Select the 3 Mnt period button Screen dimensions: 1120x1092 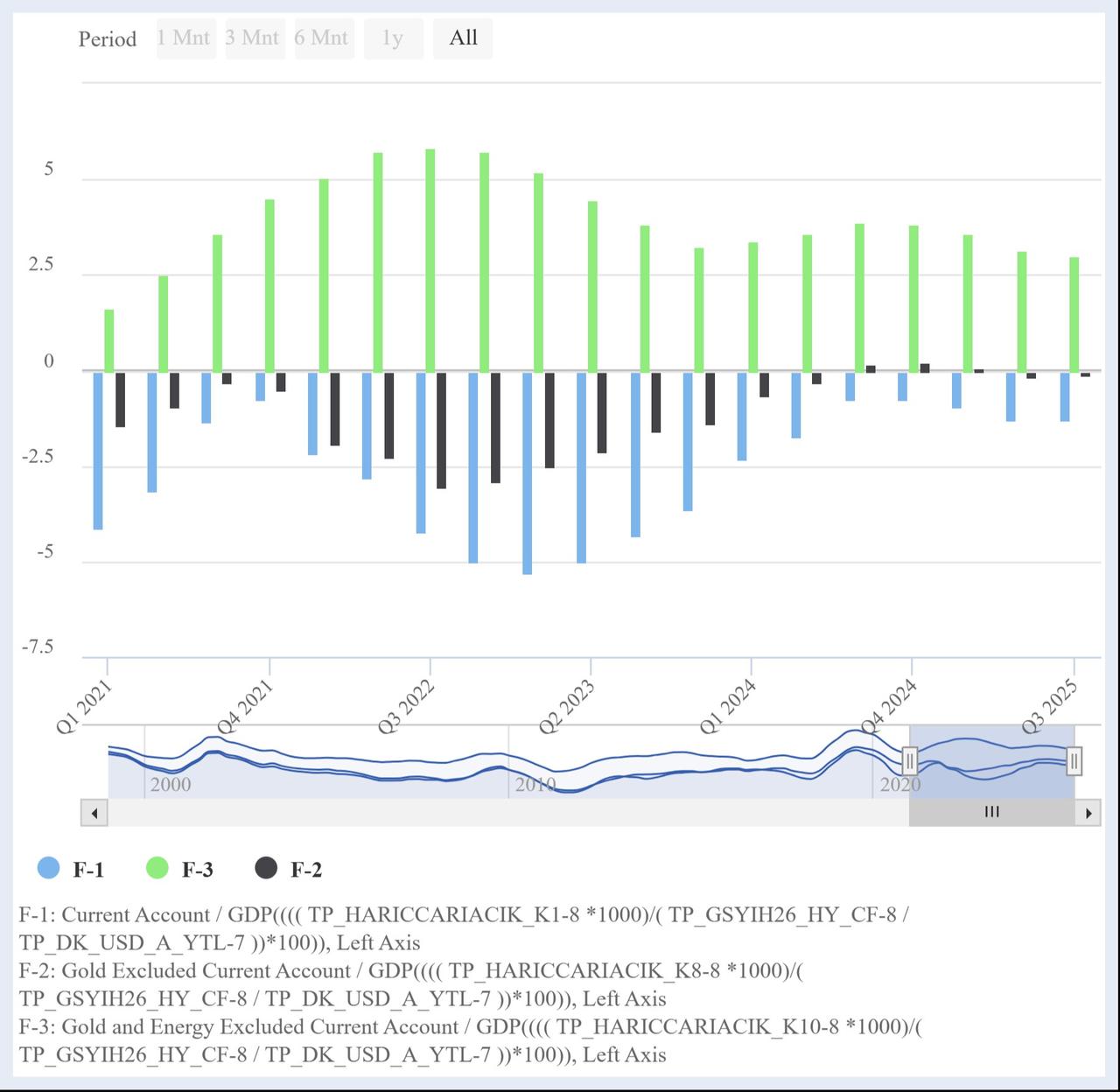tap(255, 38)
